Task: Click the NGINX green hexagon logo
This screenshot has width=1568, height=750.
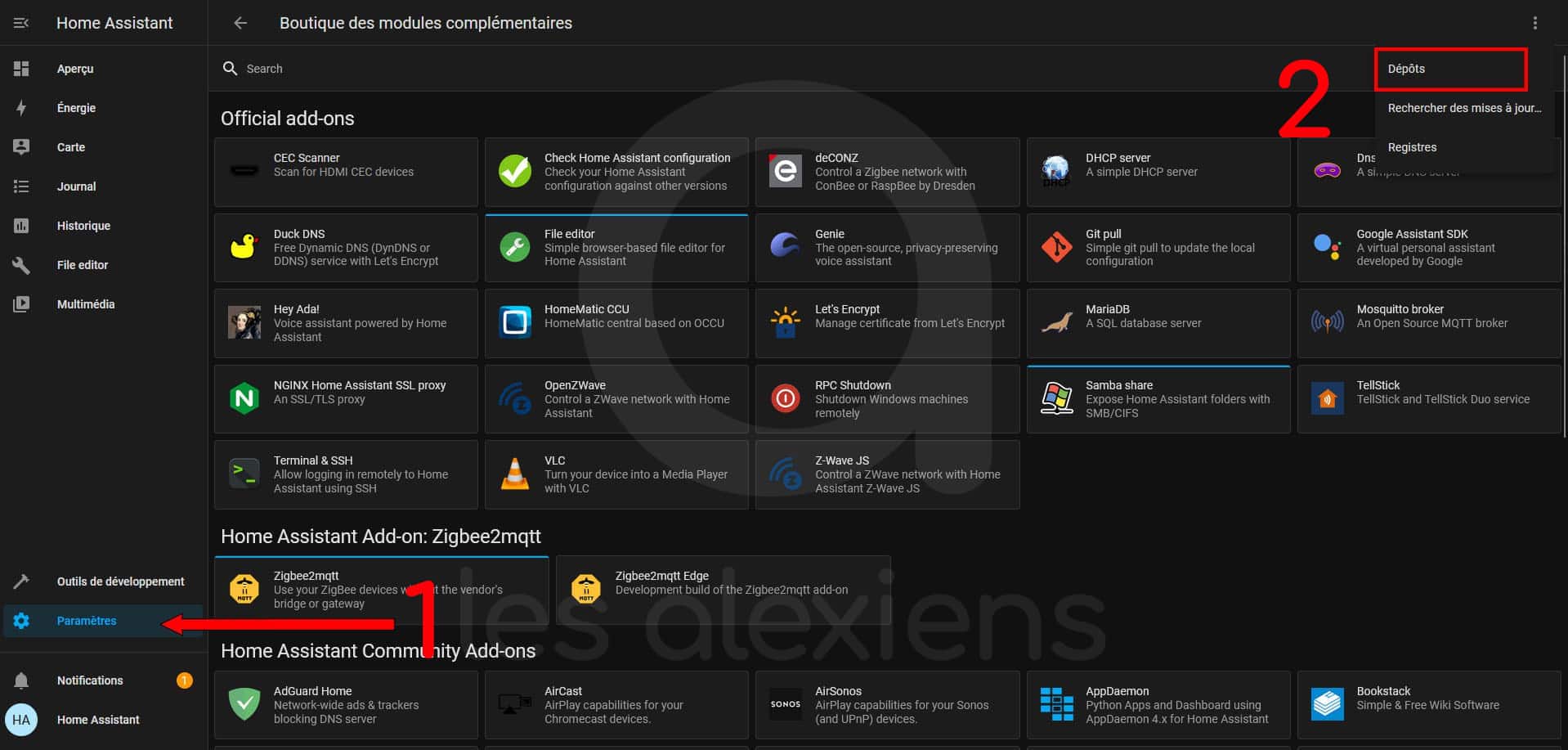Action: 244,398
